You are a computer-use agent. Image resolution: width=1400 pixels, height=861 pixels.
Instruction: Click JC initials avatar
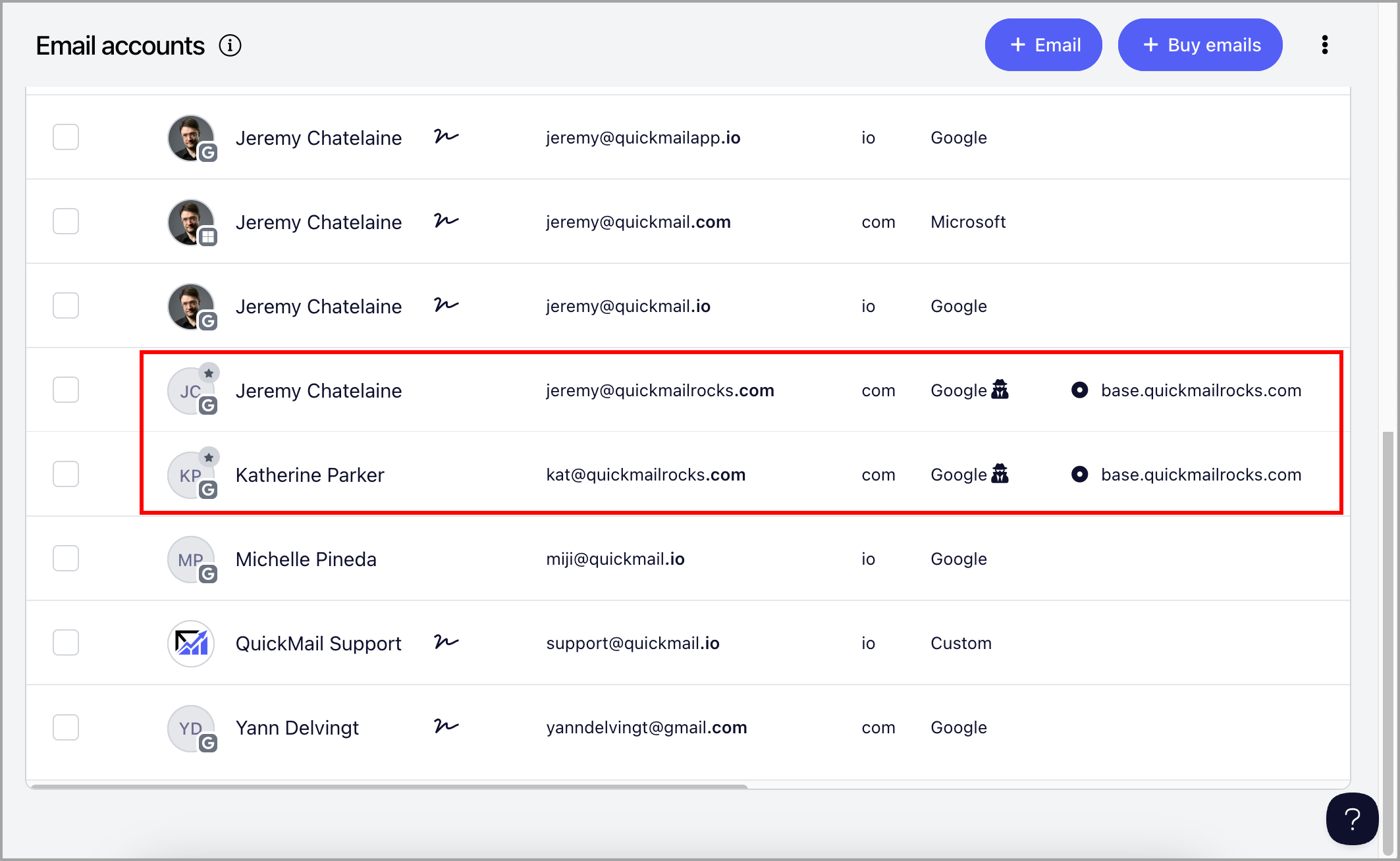[190, 391]
